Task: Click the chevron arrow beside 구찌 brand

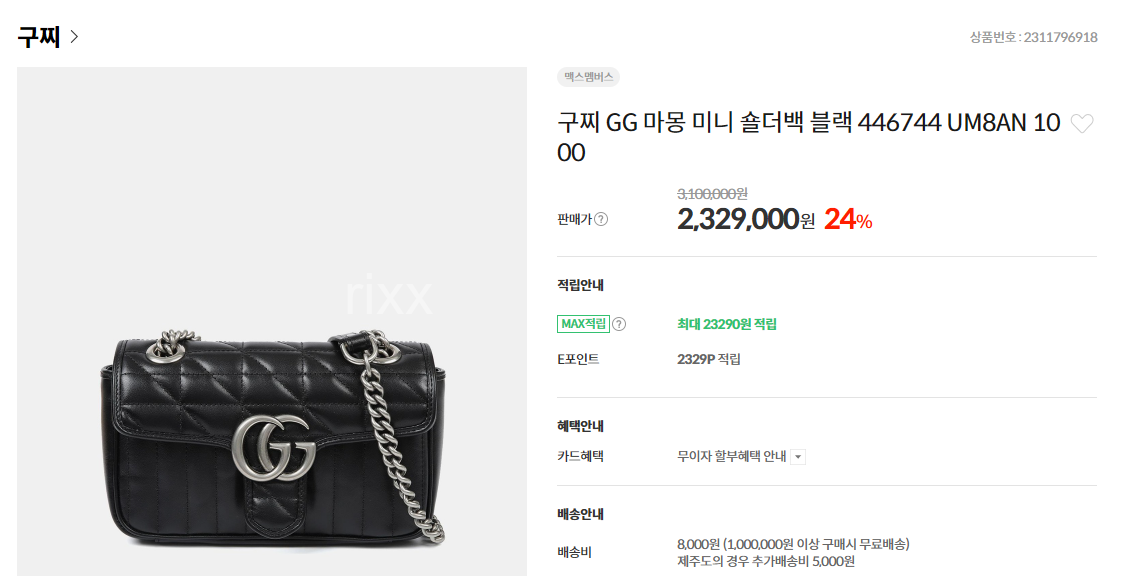Action: tap(74, 36)
